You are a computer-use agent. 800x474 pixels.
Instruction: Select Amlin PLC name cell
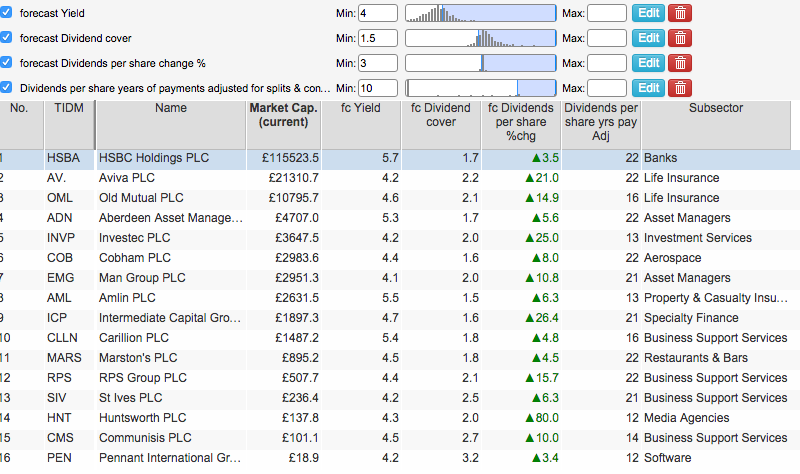coord(171,298)
